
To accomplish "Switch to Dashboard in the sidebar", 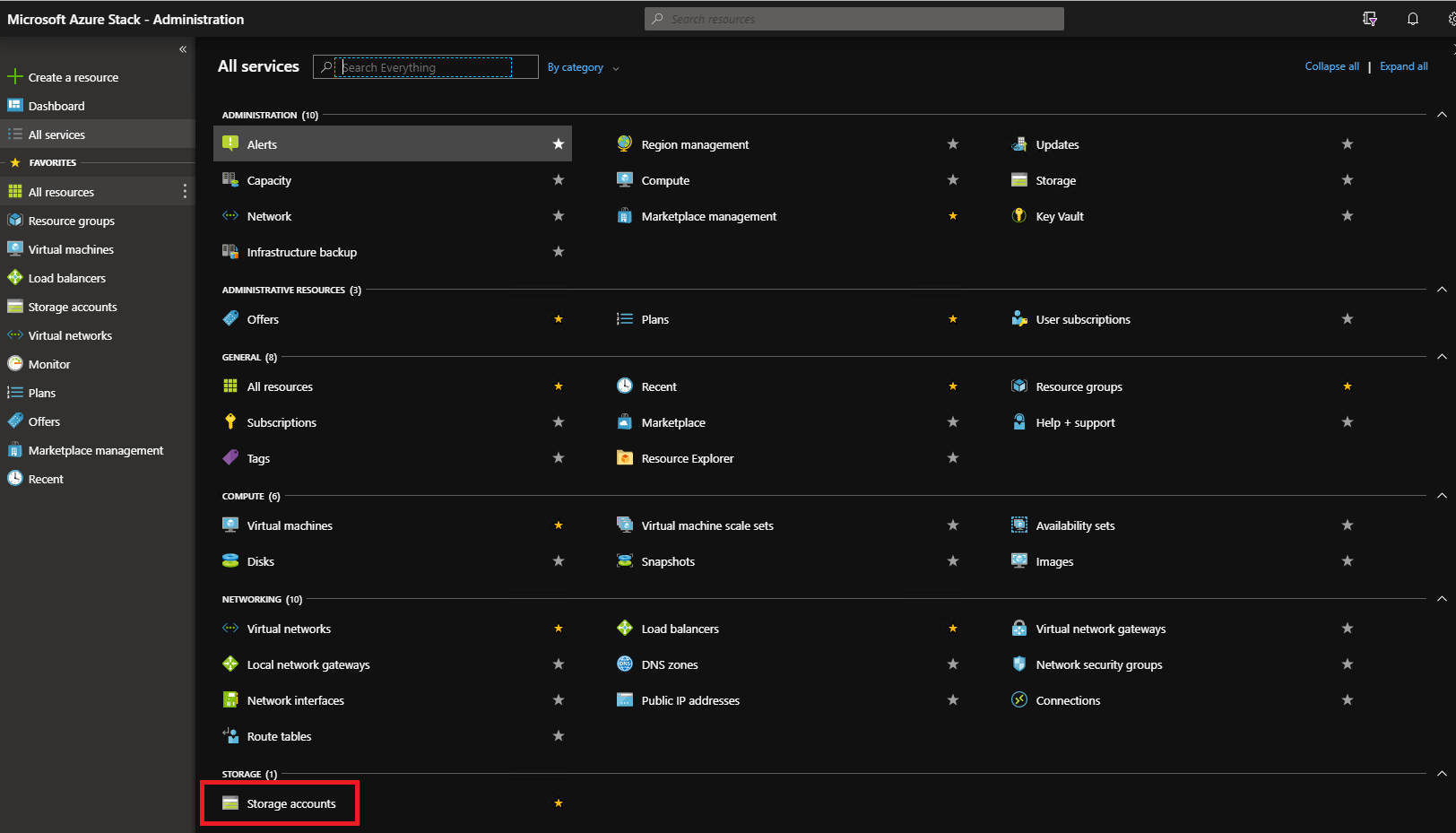I will click(56, 105).
